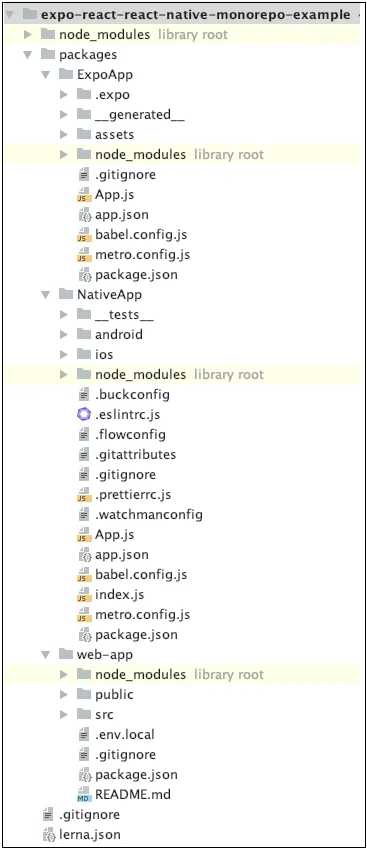
Task: Click the .env.local file icon
Action: [x=84, y=734]
